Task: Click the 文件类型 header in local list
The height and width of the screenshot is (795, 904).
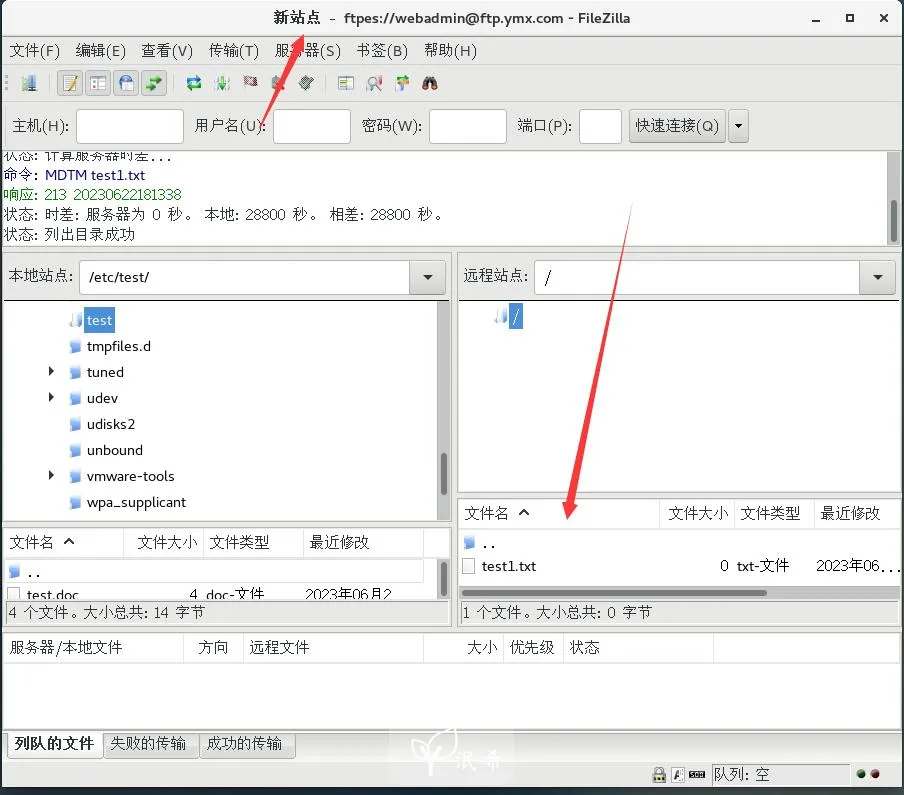Action: click(253, 542)
